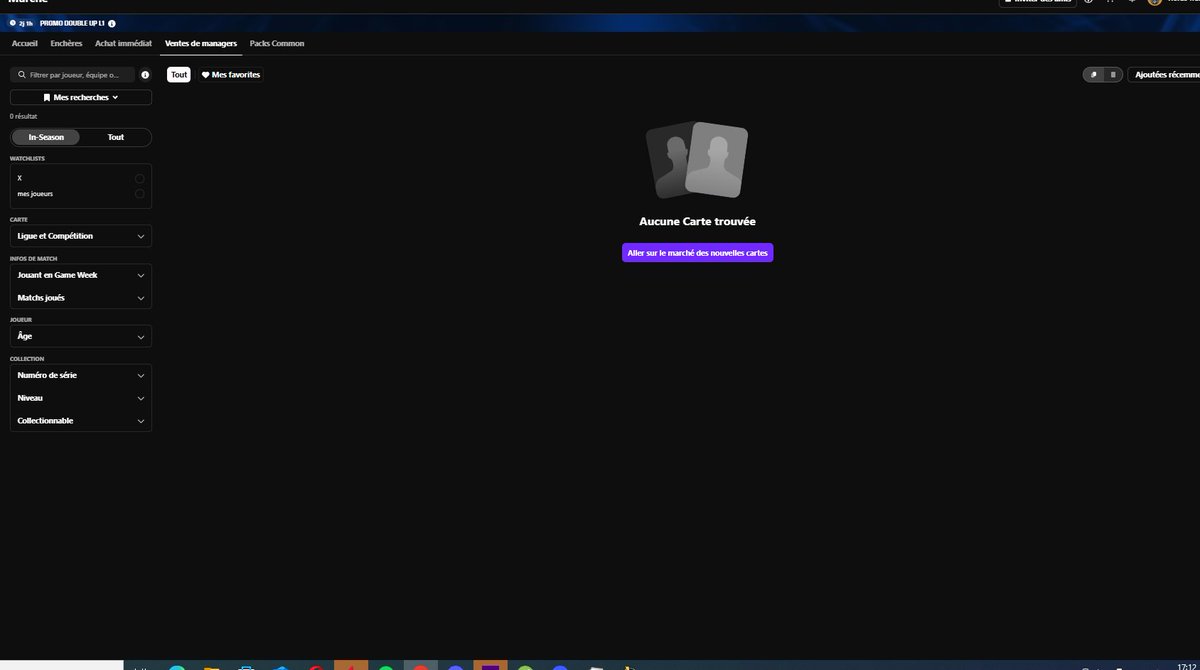Click the player or team filter search field

tap(72, 75)
